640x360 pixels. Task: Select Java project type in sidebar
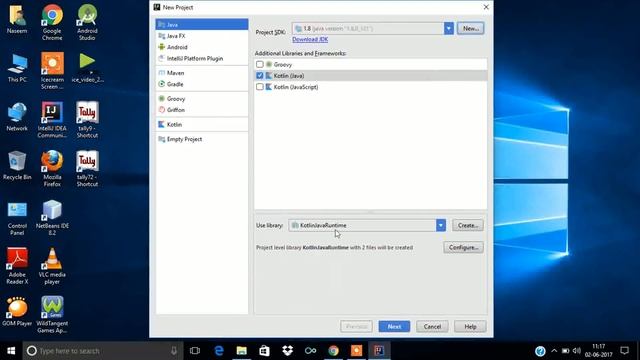202,24
